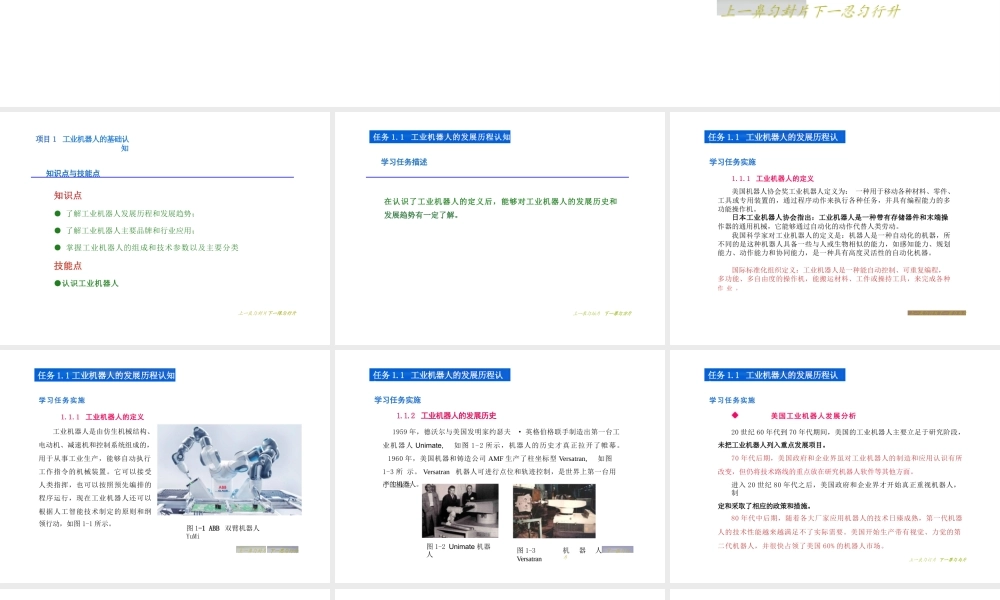Image resolution: width=1000 pixels, height=600 pixels.
Task: Click the red paragraph beginning 70 年代后期
Action: click(x=840, y=465)
